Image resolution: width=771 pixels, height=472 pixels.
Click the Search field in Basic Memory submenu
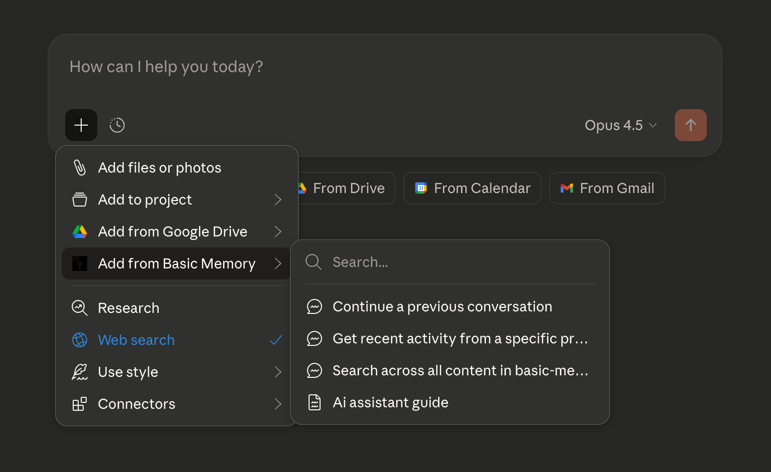460,262
